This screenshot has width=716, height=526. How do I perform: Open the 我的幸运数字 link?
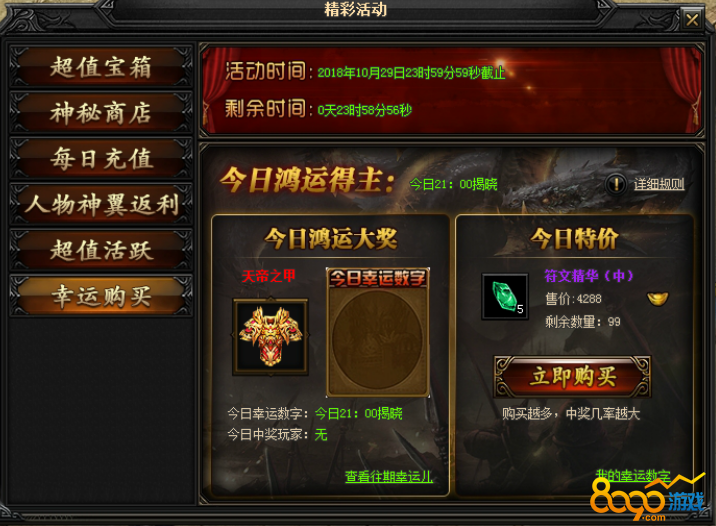coord(633,475)
